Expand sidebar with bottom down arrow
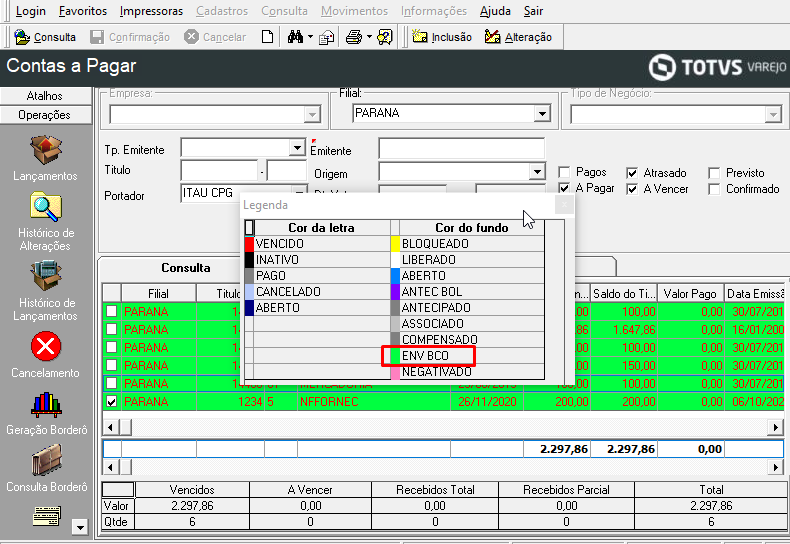 pyautogui.click(x=80, y=527)
